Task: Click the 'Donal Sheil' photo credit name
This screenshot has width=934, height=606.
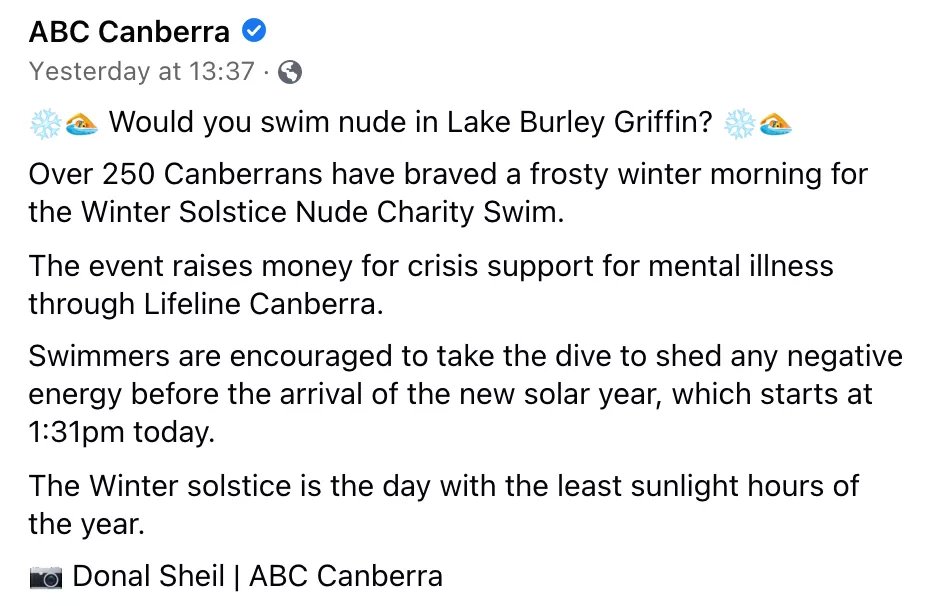Action: (x=148, y=576)
